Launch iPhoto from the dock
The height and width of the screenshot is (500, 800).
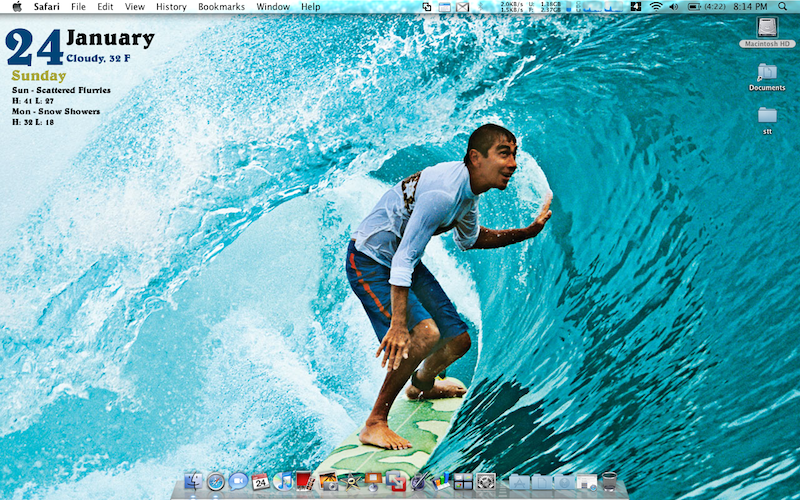pyautogui.click(x=328, y=481)
